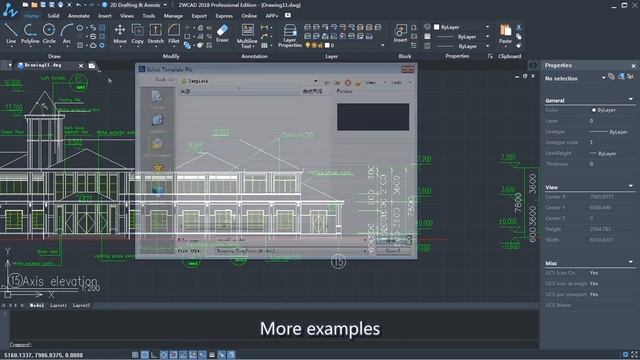The width and height of the screenshot is (640, 360).
Task: Open the linetype ByLayer dropdown in ribbon
Action: (487, 37)
